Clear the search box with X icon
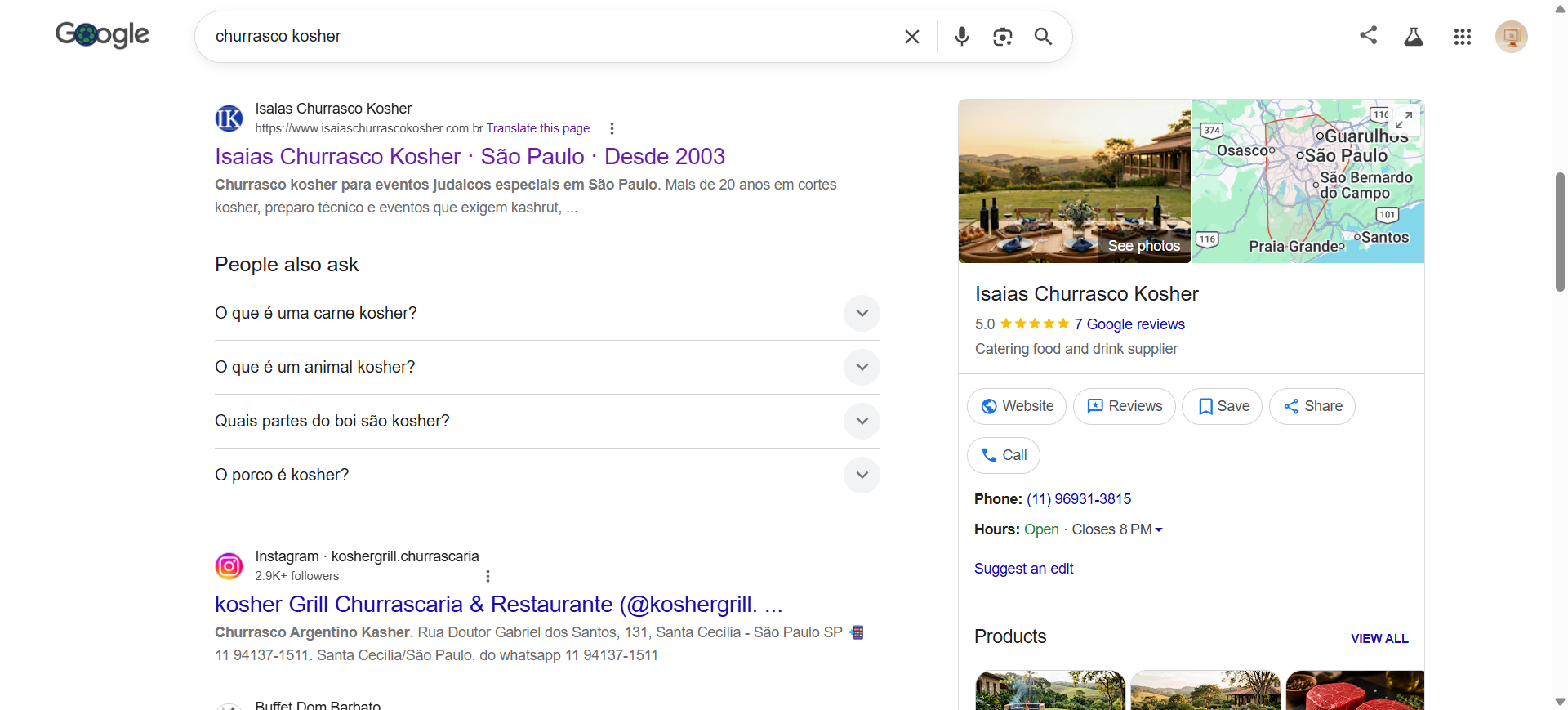 (912, 37)
